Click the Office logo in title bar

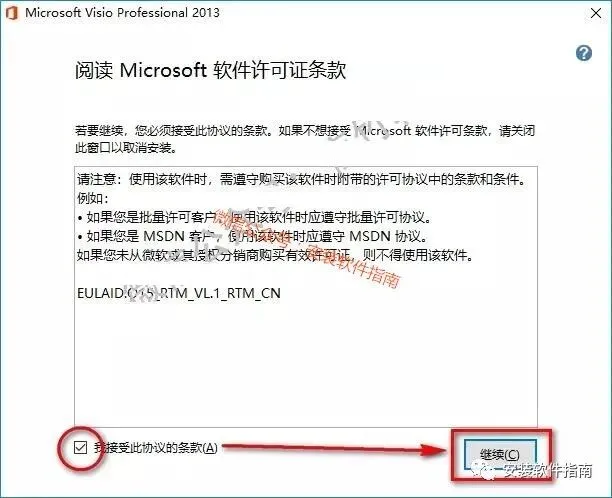pyautogui.click(x=12, y=13)
